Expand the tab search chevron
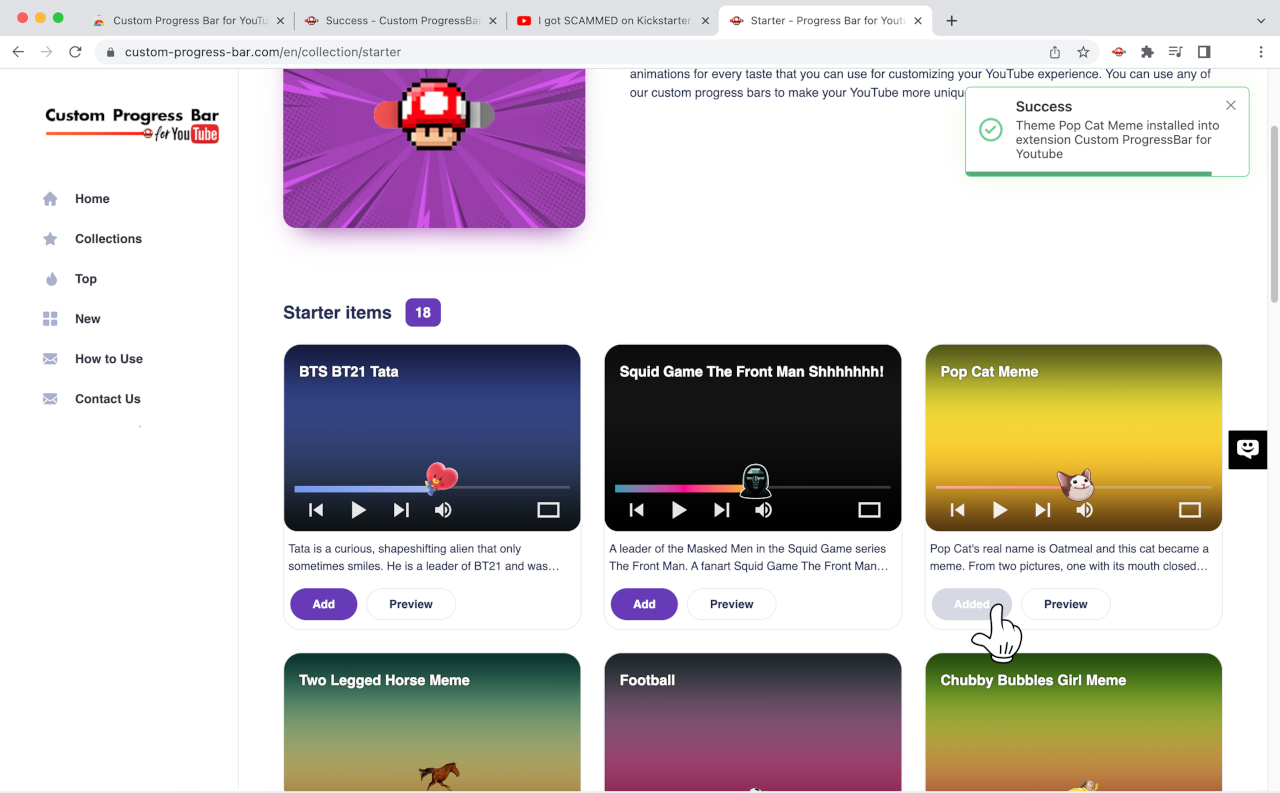 [1260, 20]
